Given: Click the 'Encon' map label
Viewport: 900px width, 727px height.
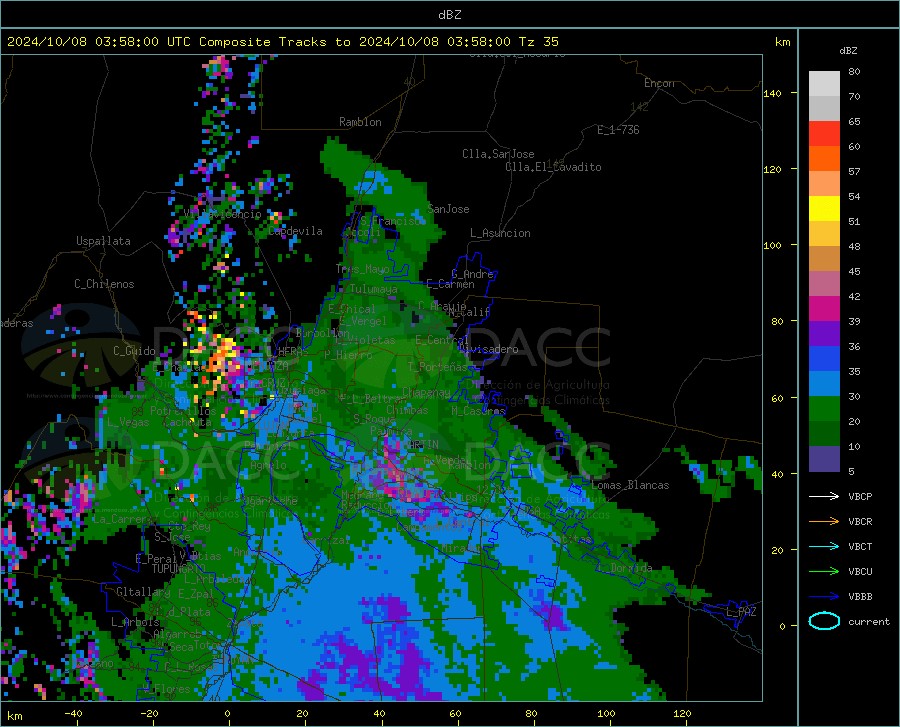Looking at the screenshot, I should point(659,83).
